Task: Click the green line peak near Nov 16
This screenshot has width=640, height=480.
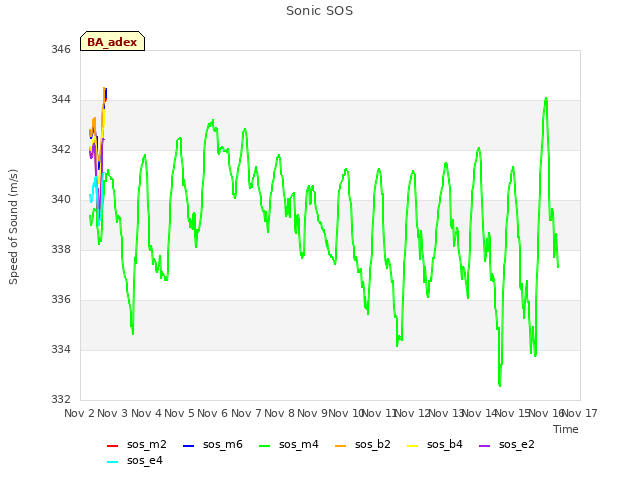Action: 546,98
